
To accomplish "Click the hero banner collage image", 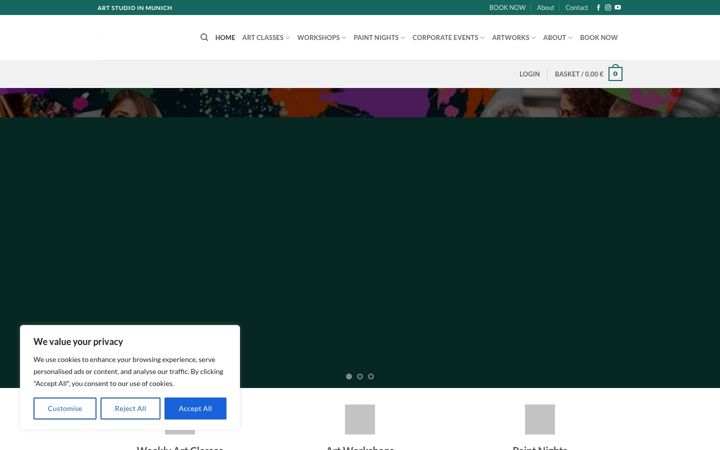I will click(360, 103).
